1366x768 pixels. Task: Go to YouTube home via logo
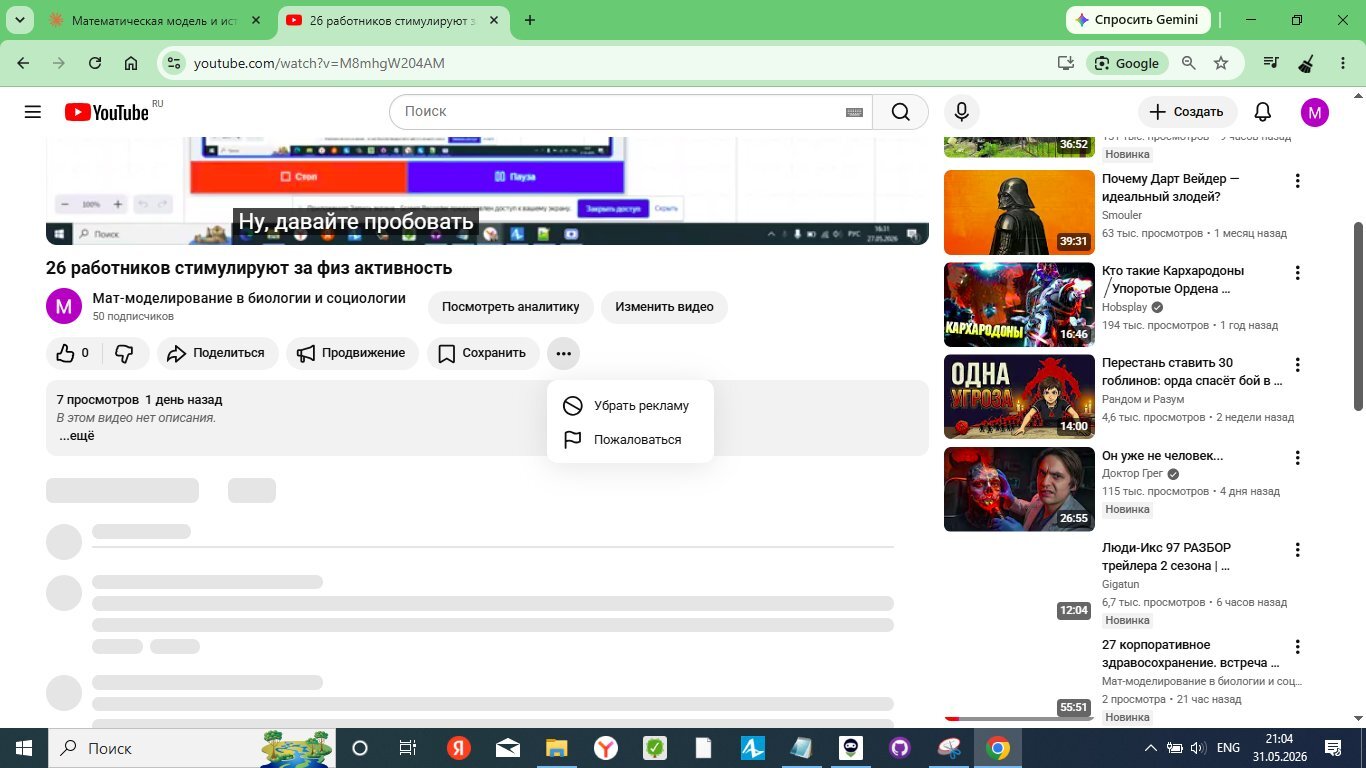pos(107,112)
